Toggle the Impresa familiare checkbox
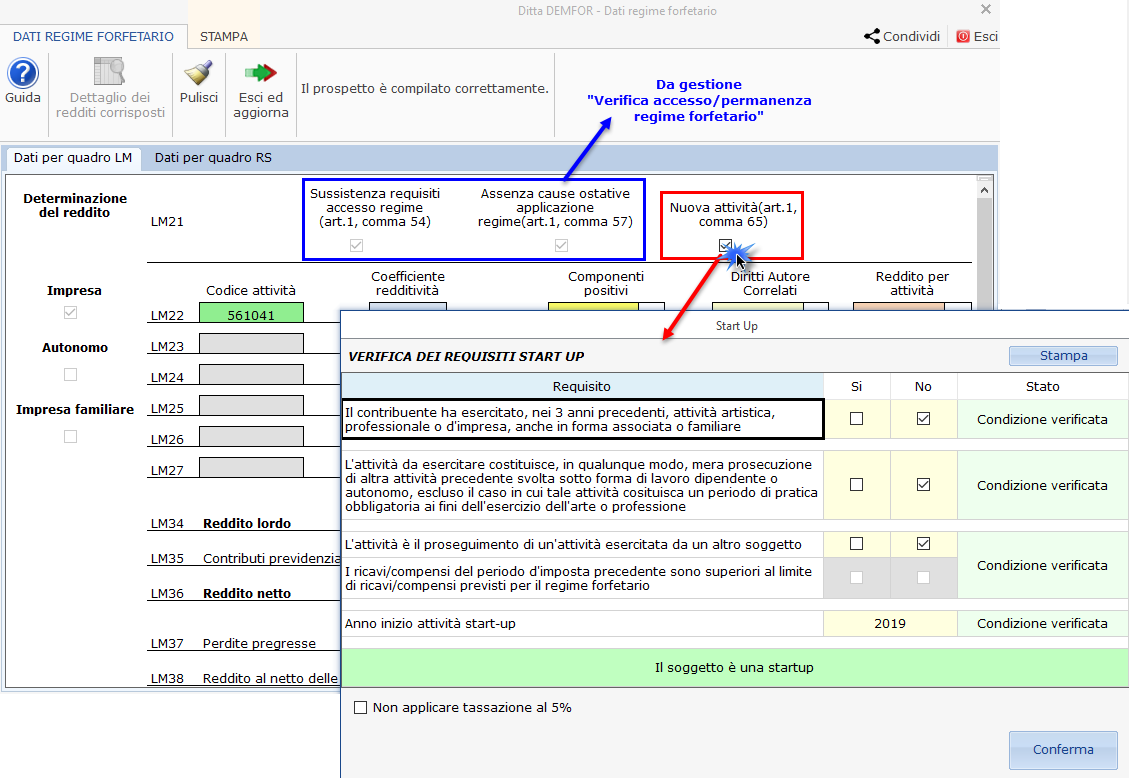 pyautogui.click(x=68, y=436)
